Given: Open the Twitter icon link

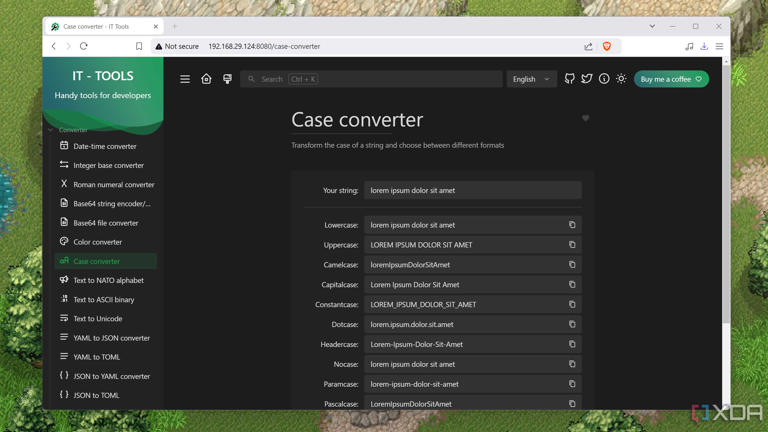Looking at the screenshot, I should click(x=587, y=79).
